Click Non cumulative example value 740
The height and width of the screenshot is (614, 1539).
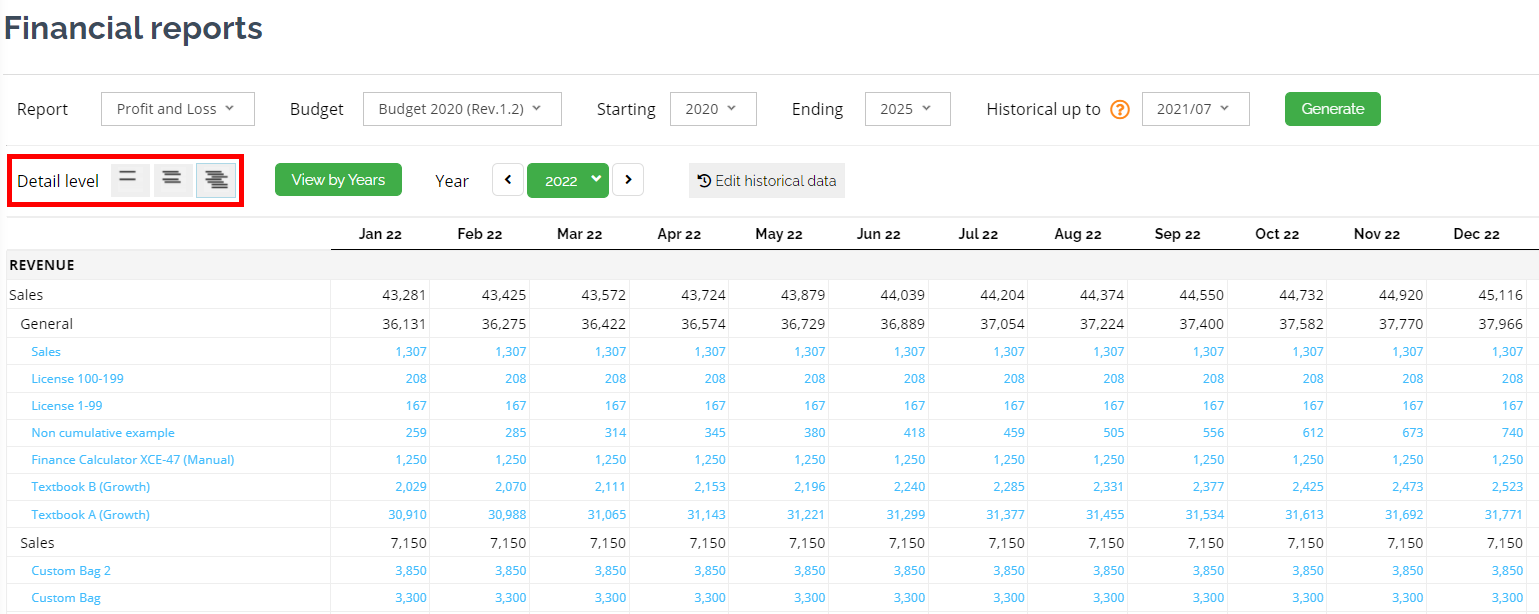(x=1511, y=433)
